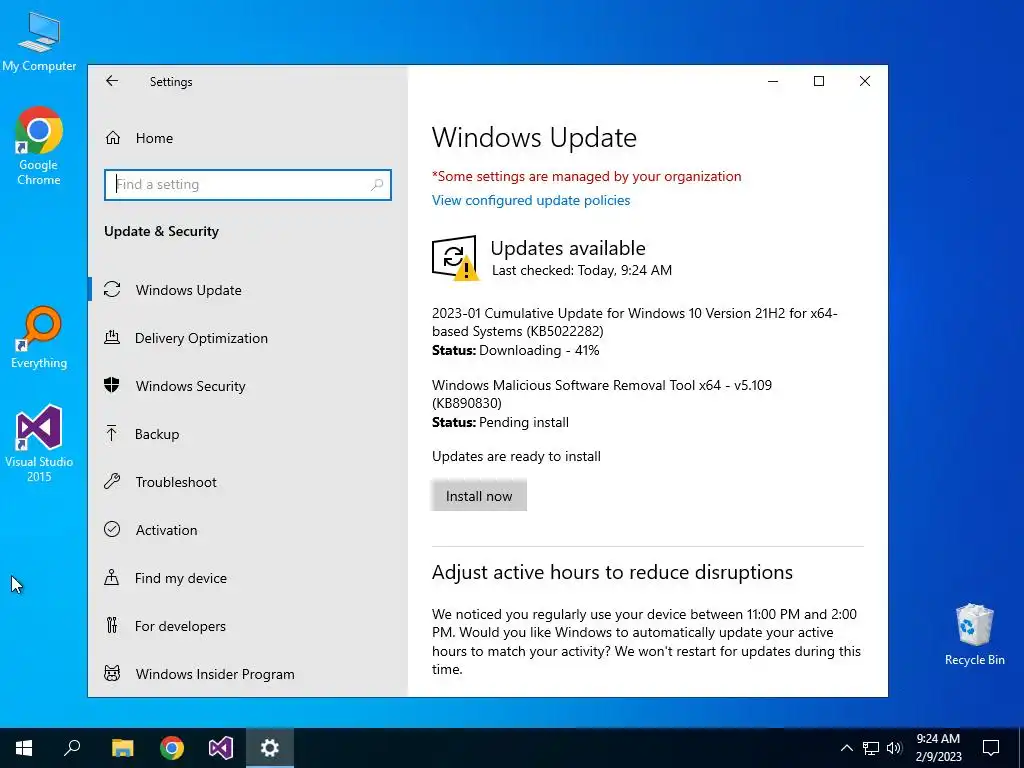Open Visual Studio 2015 desktop shortcut
Image resolution: width=1024 pixels, height=768 pixels.
tap(39, 443)
